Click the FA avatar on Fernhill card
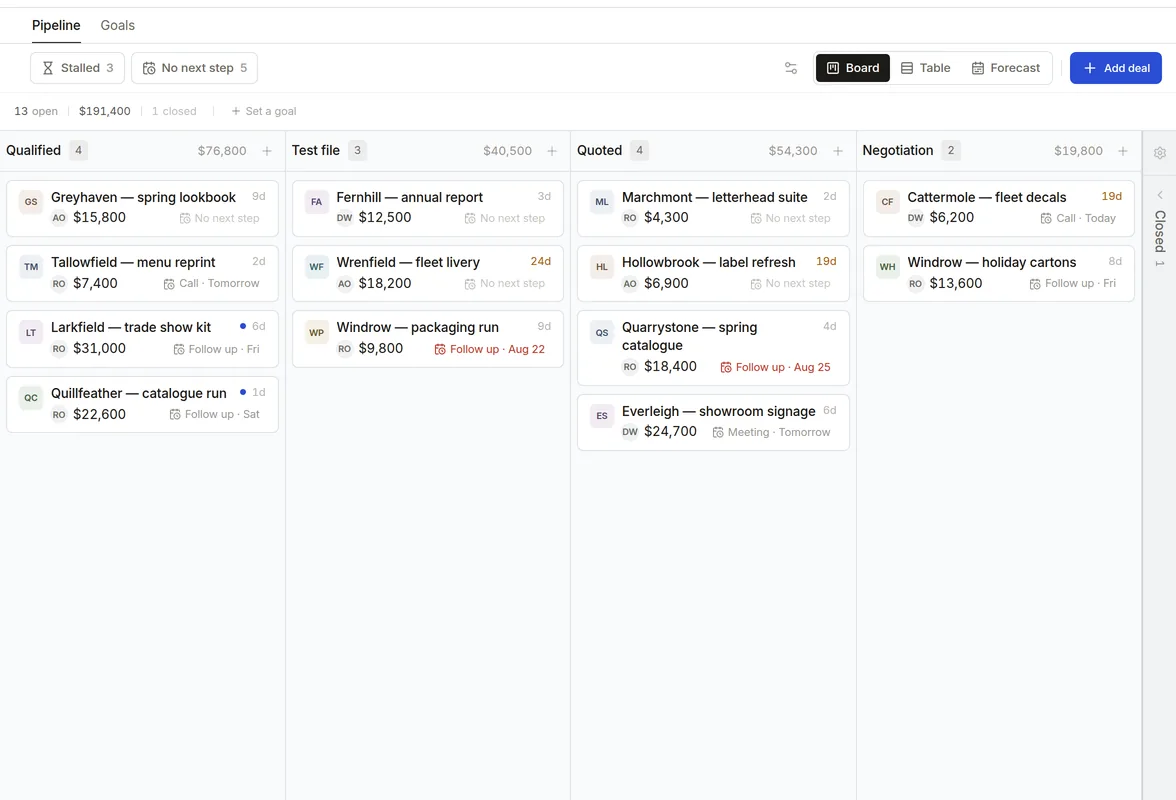 [316, 202]
